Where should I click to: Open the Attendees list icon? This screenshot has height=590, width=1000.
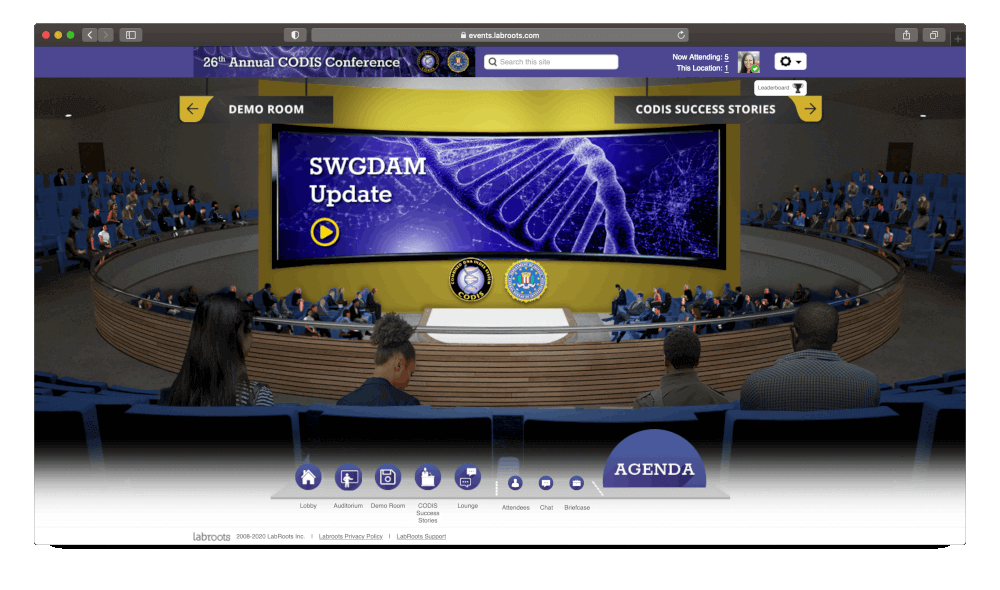(514, 485)
